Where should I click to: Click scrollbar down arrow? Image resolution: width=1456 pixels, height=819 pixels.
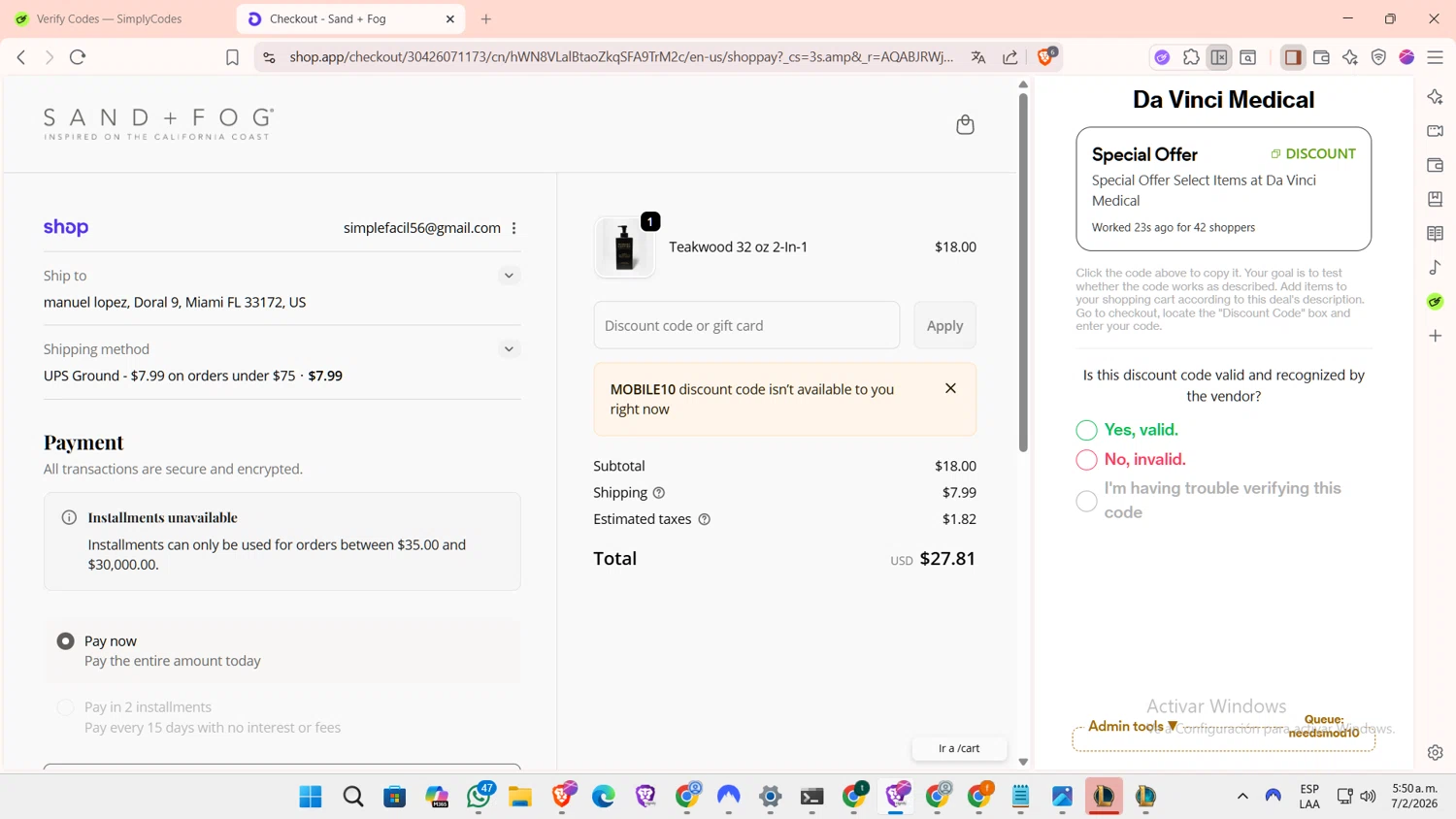[1023, 762]
